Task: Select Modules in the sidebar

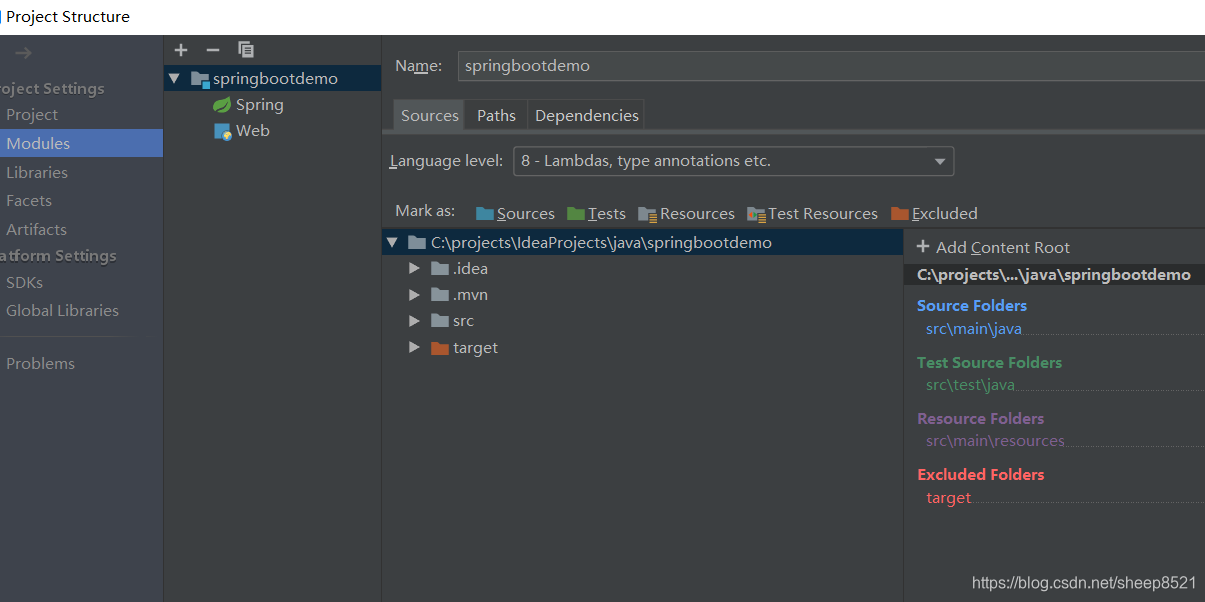Action: pyautogui.click(x=81, y=143)
